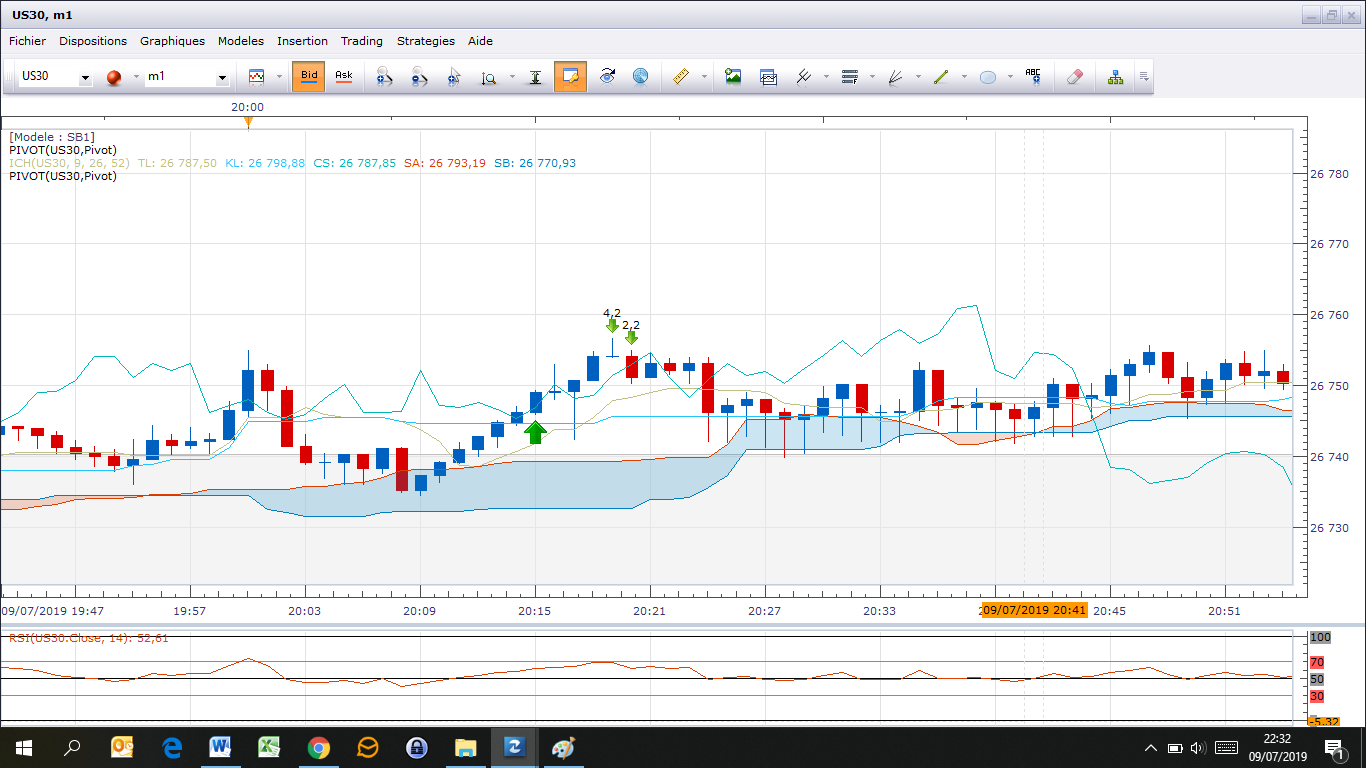Select the ruler measurement tool
1366x768 pixels.
(x=681, y=77)
